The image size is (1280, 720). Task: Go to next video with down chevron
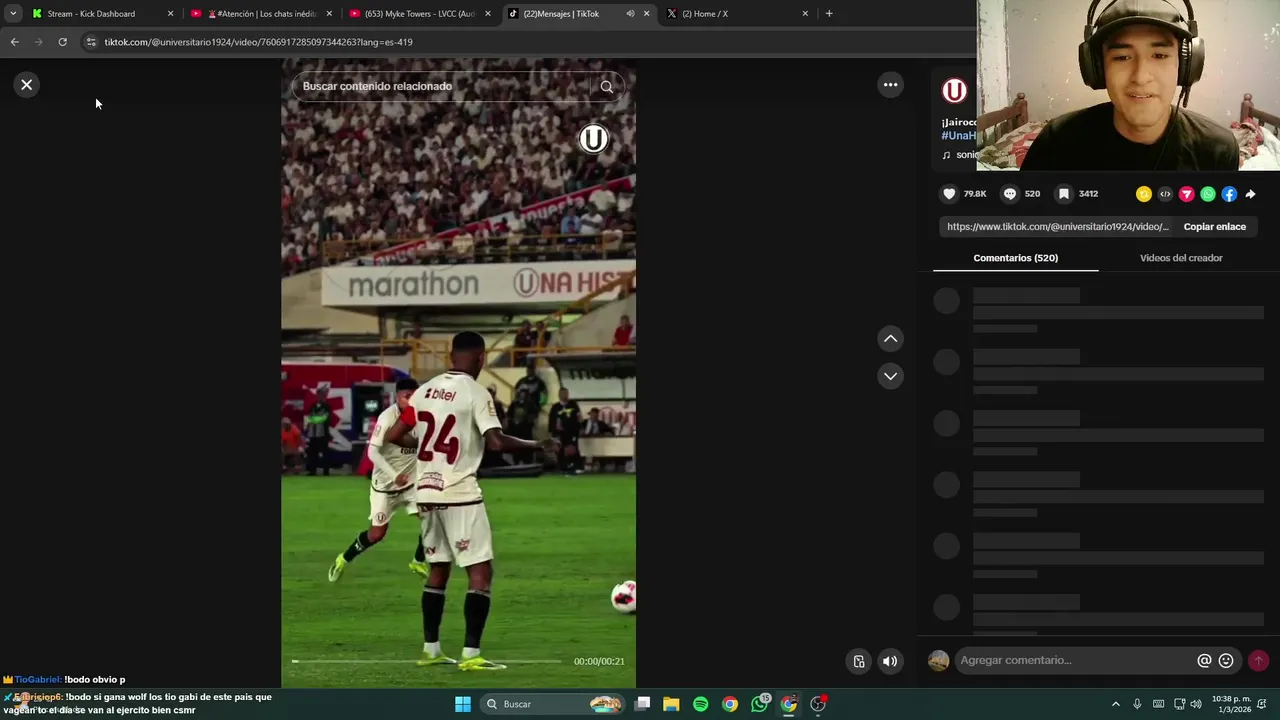pyautogui.click(x=890, y=376)
